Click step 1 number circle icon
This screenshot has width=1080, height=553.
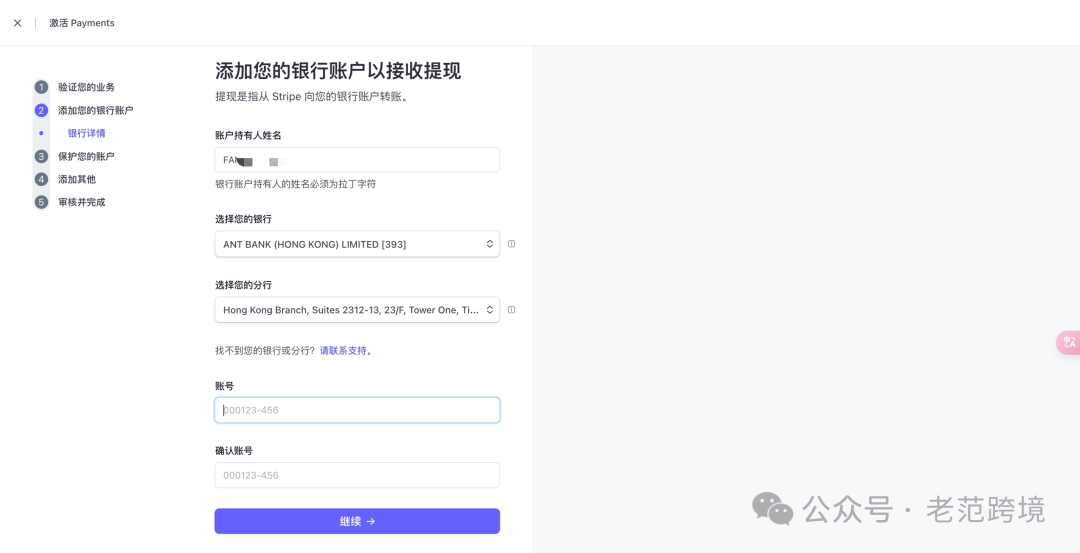pos(41,87)
